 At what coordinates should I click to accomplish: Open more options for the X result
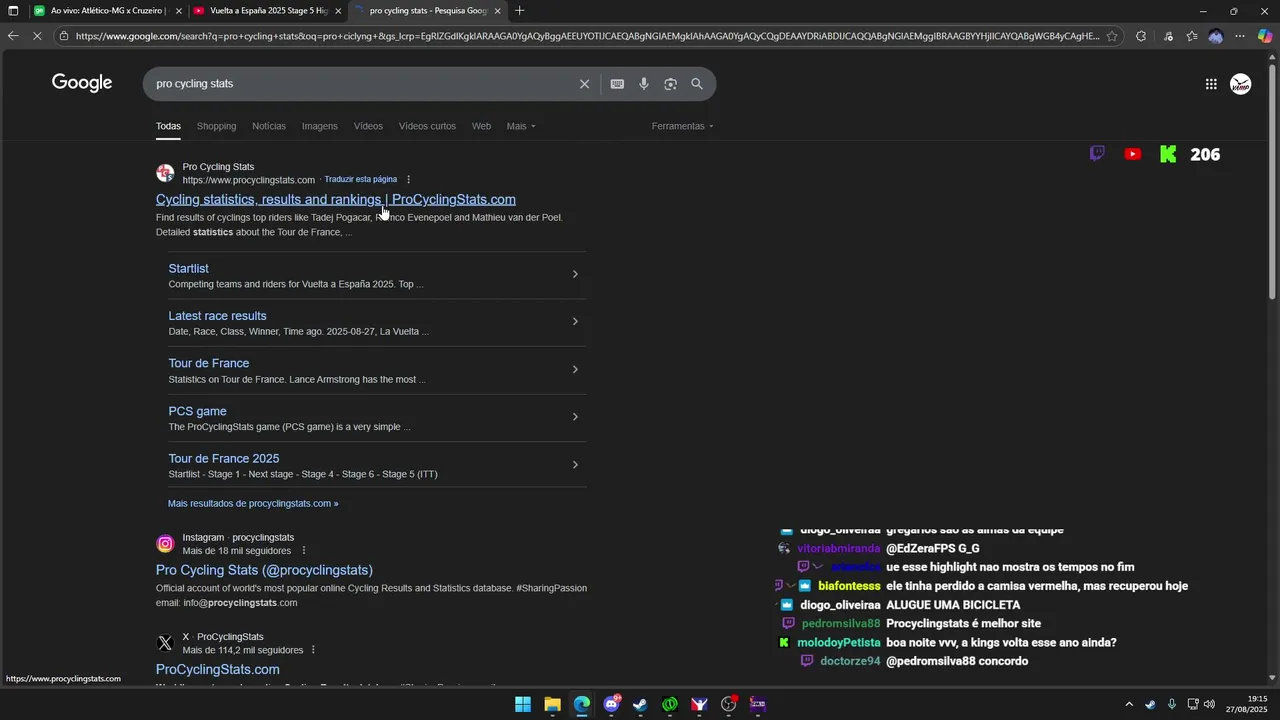coord(313,650)
